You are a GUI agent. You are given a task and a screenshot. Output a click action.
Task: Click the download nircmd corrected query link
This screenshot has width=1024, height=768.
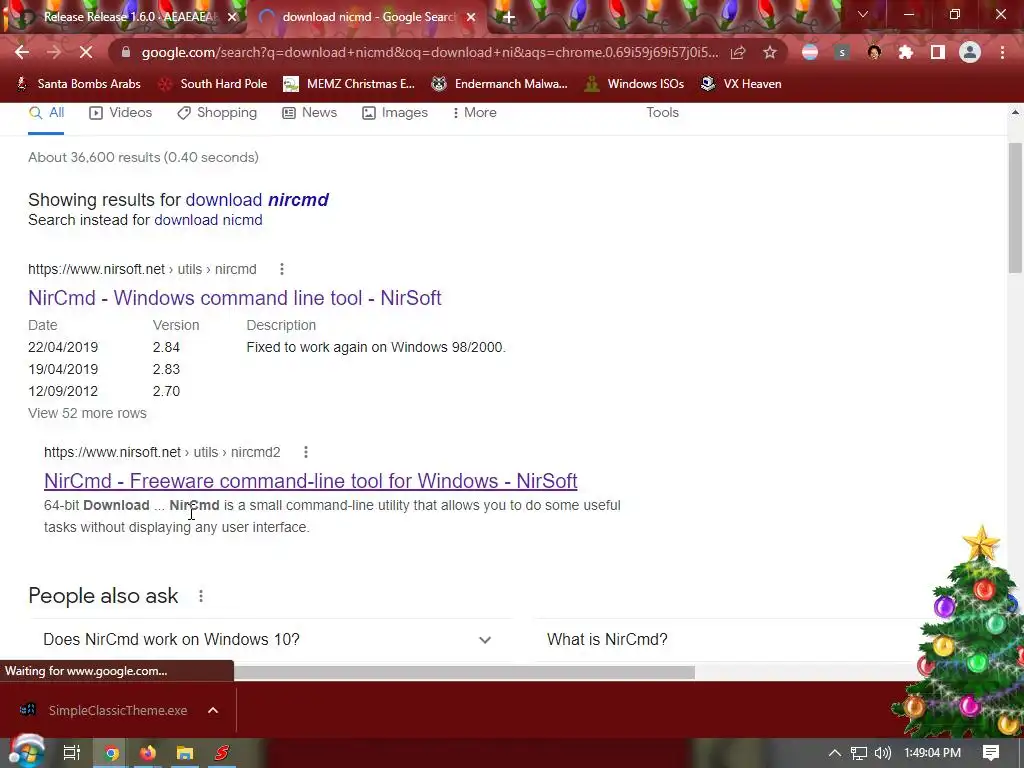coord(257,200)
